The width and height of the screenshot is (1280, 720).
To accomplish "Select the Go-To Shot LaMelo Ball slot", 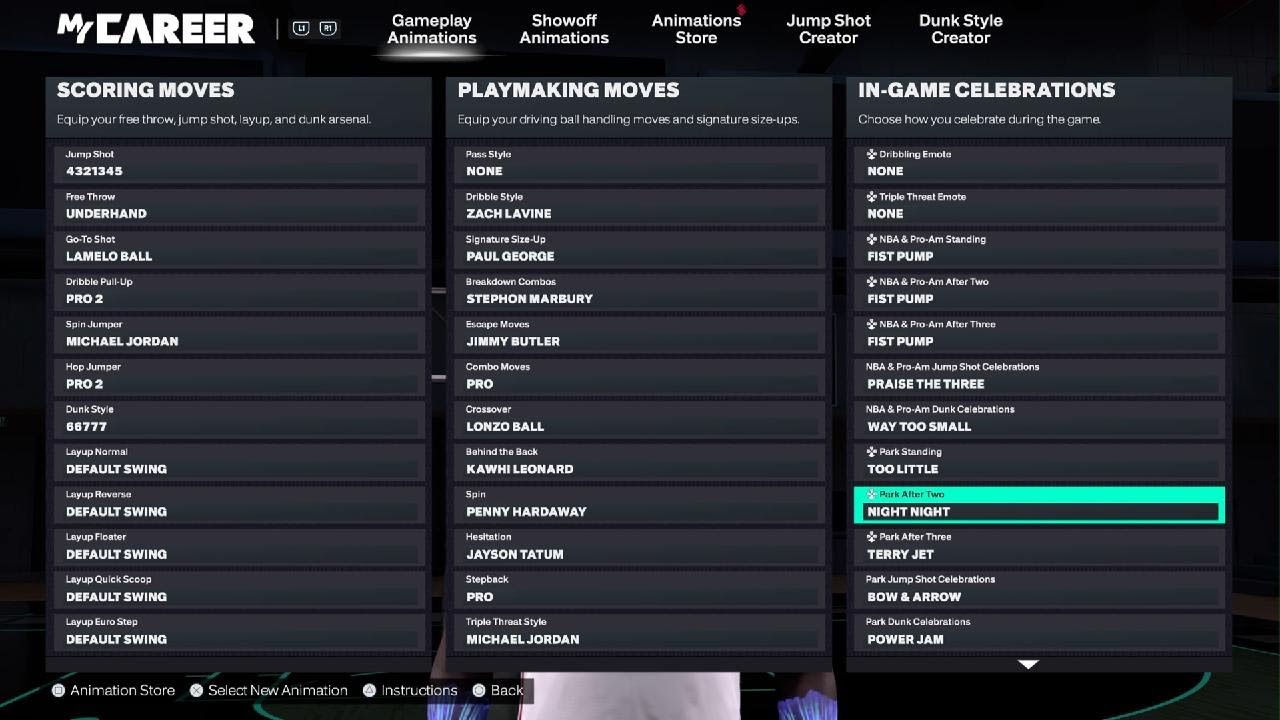I will coord(240,249).
